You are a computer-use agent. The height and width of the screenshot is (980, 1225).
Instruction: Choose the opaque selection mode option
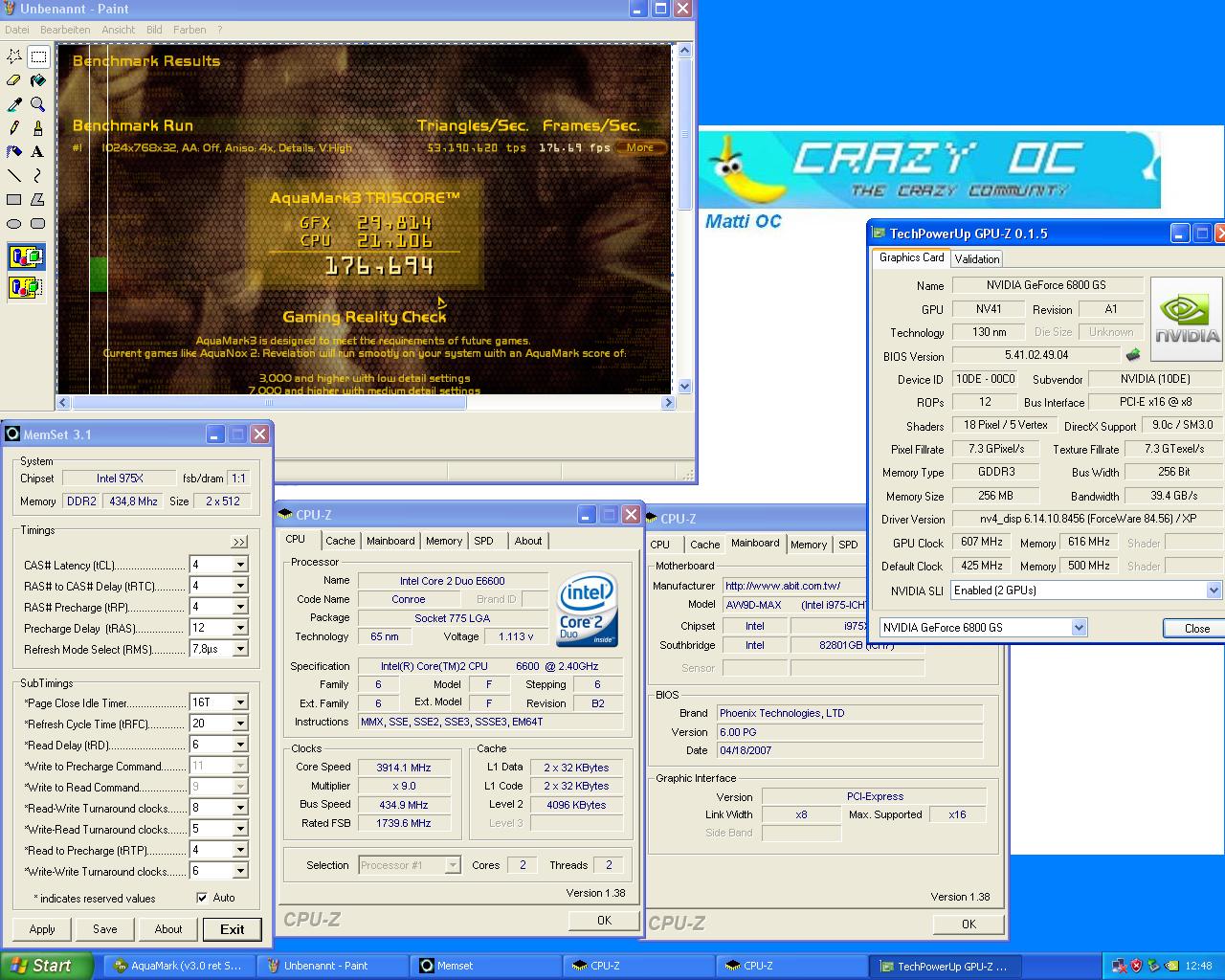point(27,256)
